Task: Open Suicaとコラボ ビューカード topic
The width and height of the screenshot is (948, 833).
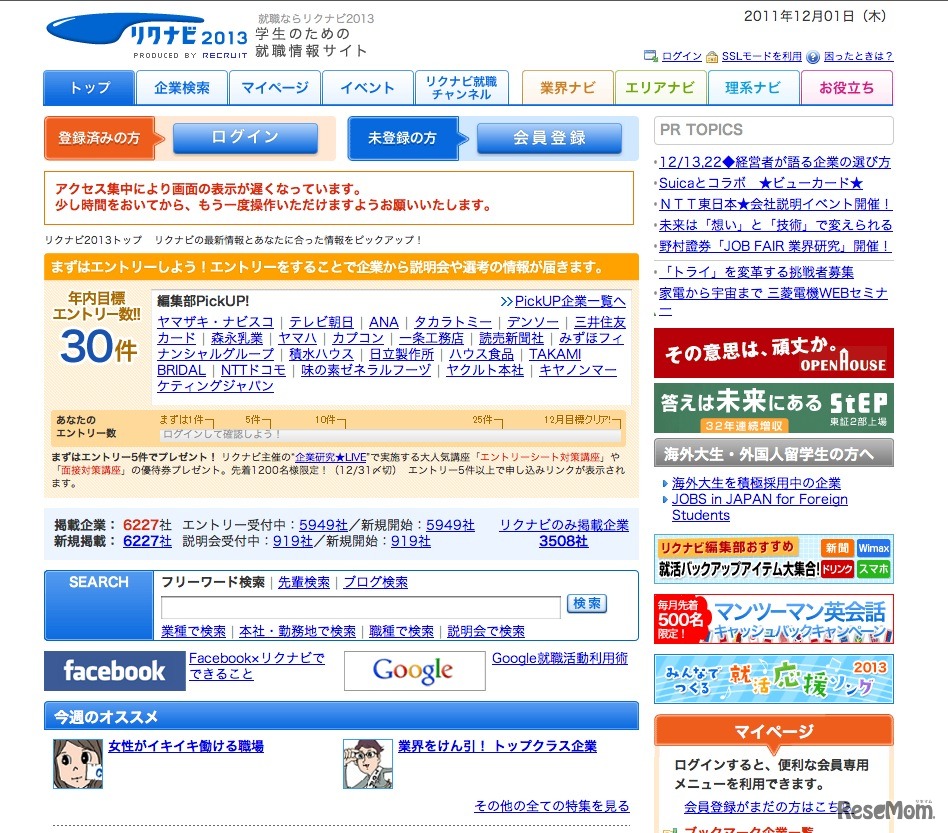Action: click(x=761, y=183)
